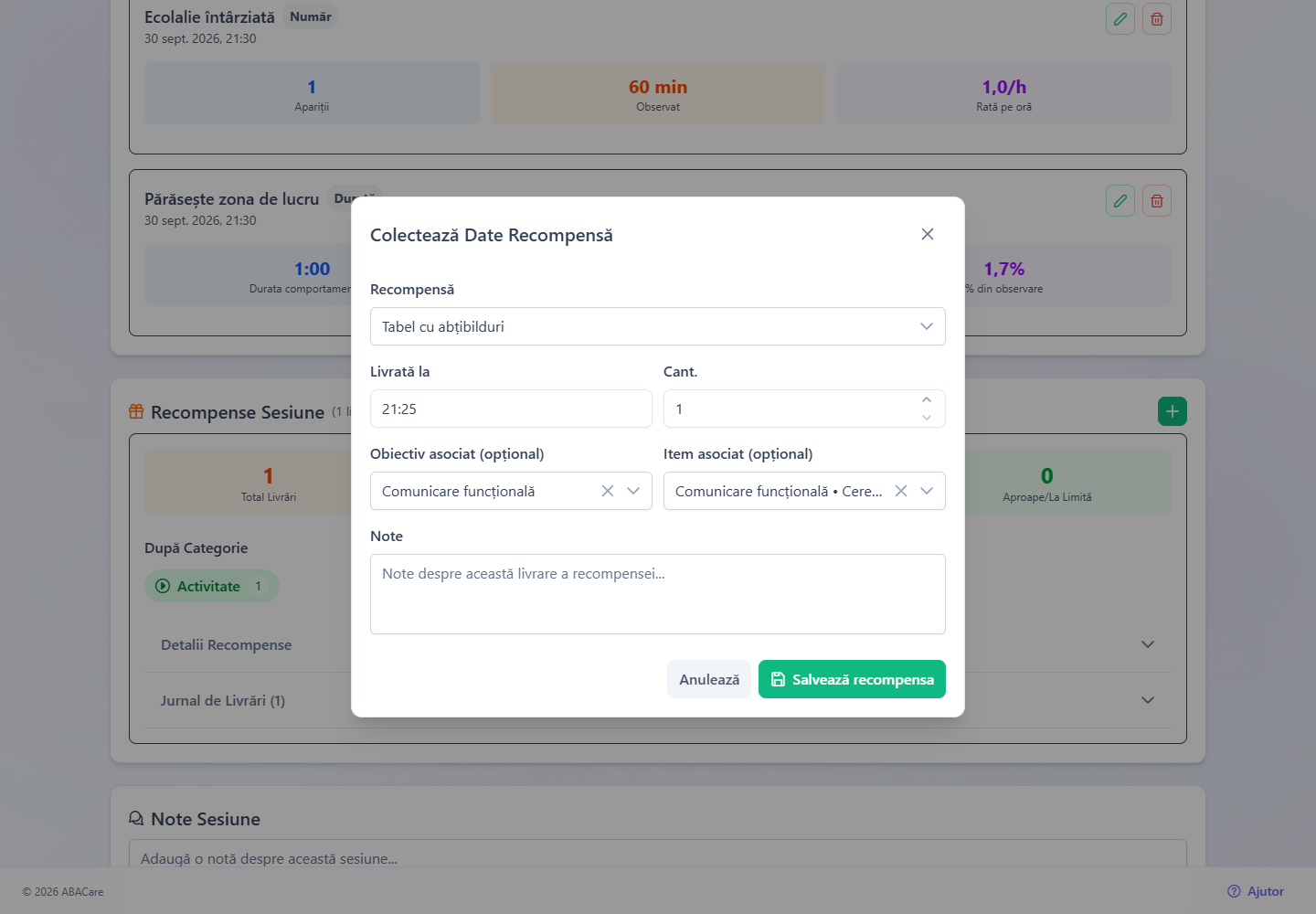The image size is (1316, 914).
Task: Delete the Ecolalie întârziată entry
Action: 1157,19
